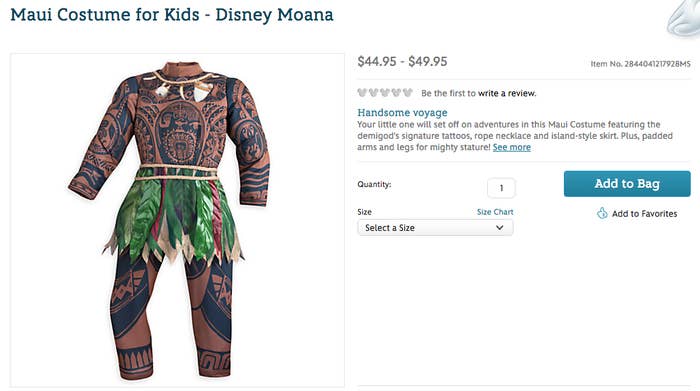The height and width of the screenshot is (391, 700).
Task: Click the item number text
Action: click(641, 64)
